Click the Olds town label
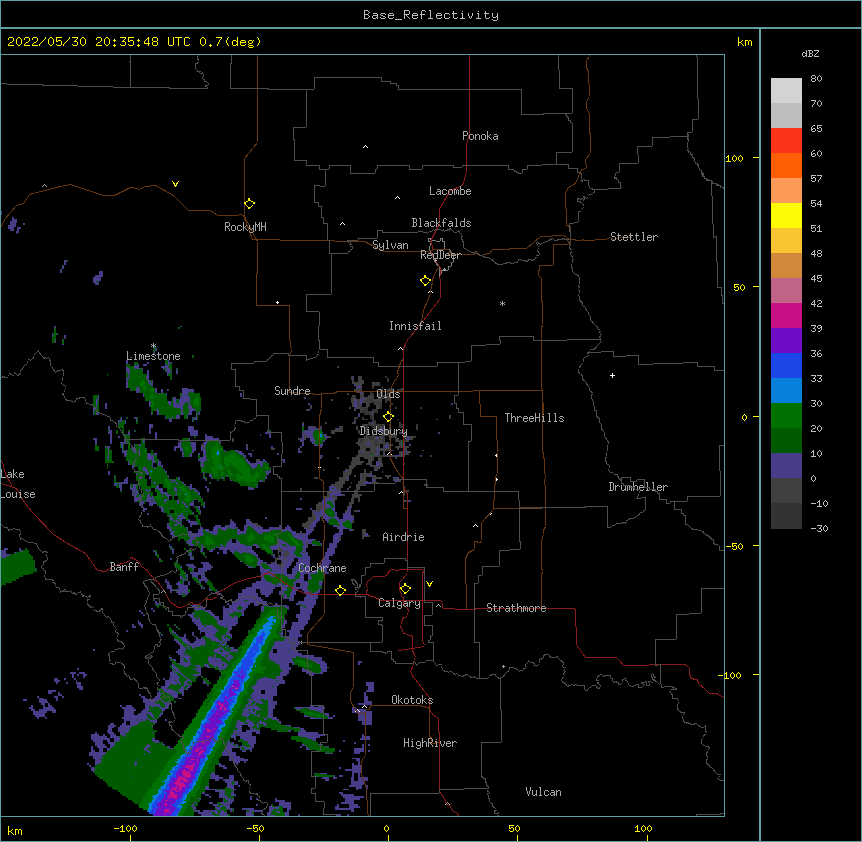 tap(388, 394)
